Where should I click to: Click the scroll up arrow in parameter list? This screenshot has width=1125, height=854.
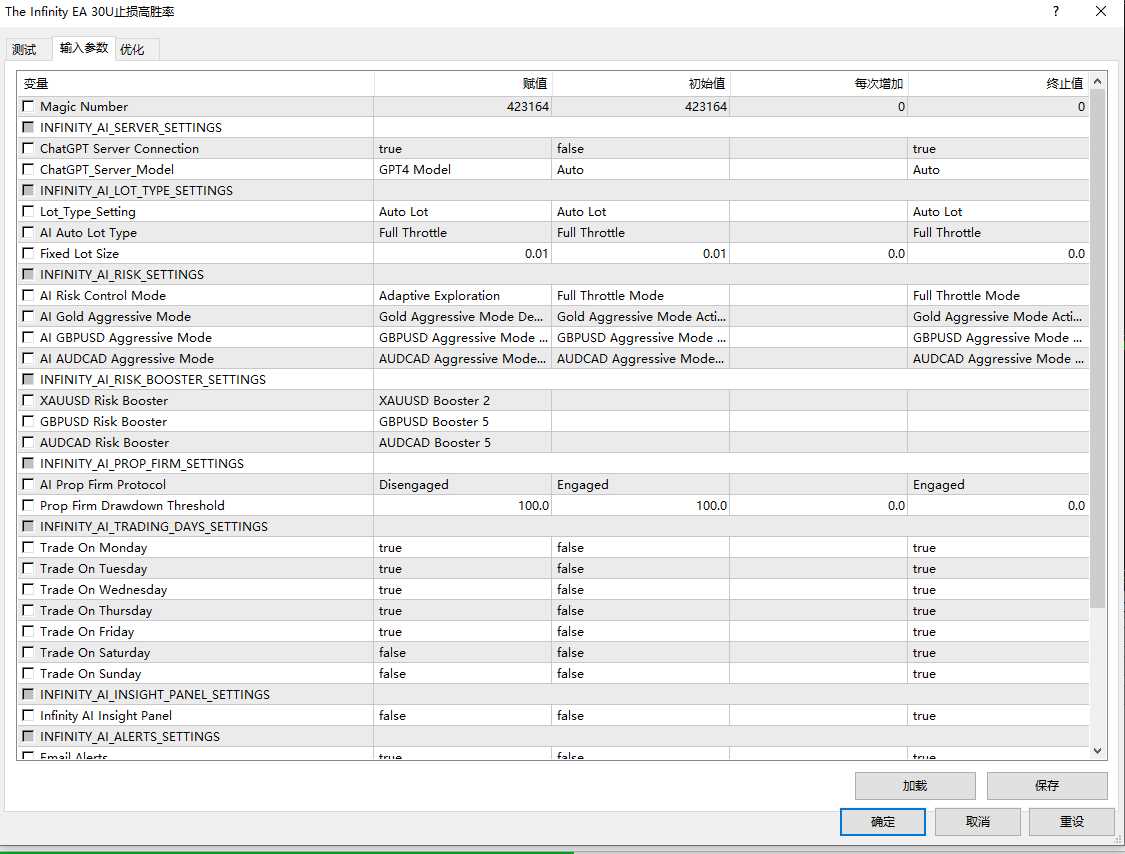click(x=1097, y=82)
